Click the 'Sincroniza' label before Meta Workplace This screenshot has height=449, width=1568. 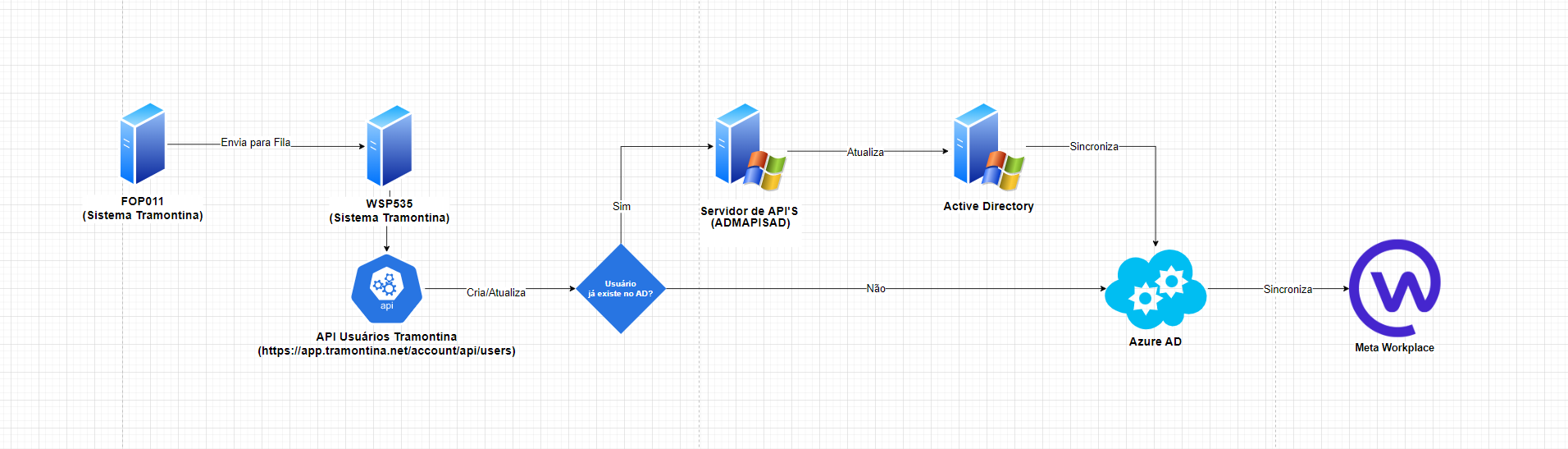click(1288, 290)
